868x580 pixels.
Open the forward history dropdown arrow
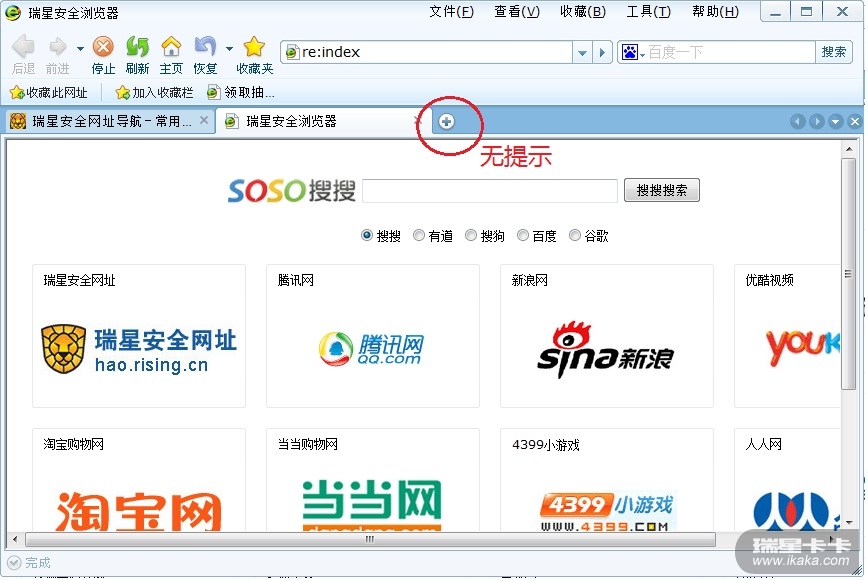tap(80, 49)
